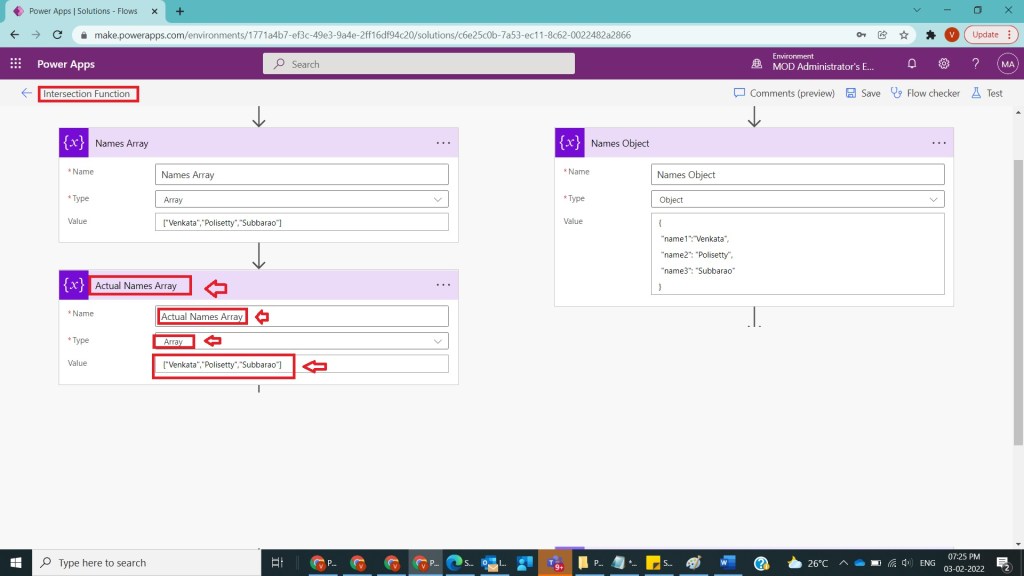Open the notifications bell
The width and height of the screenshot is (1024, 576).
click(911, 64)
